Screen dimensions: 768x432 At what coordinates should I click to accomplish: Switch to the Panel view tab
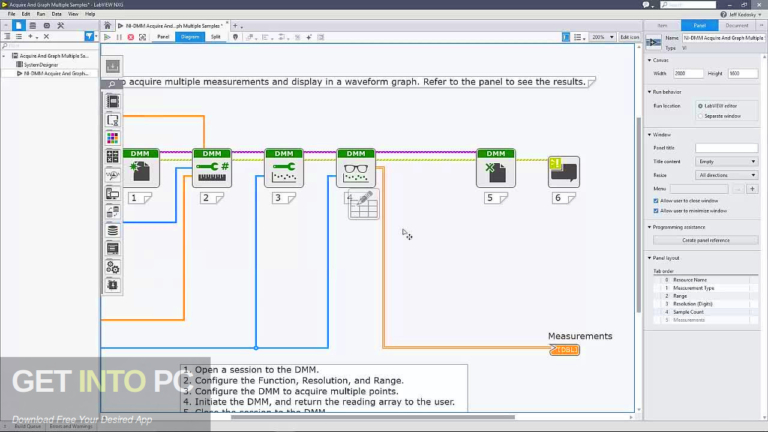(163, 37)
